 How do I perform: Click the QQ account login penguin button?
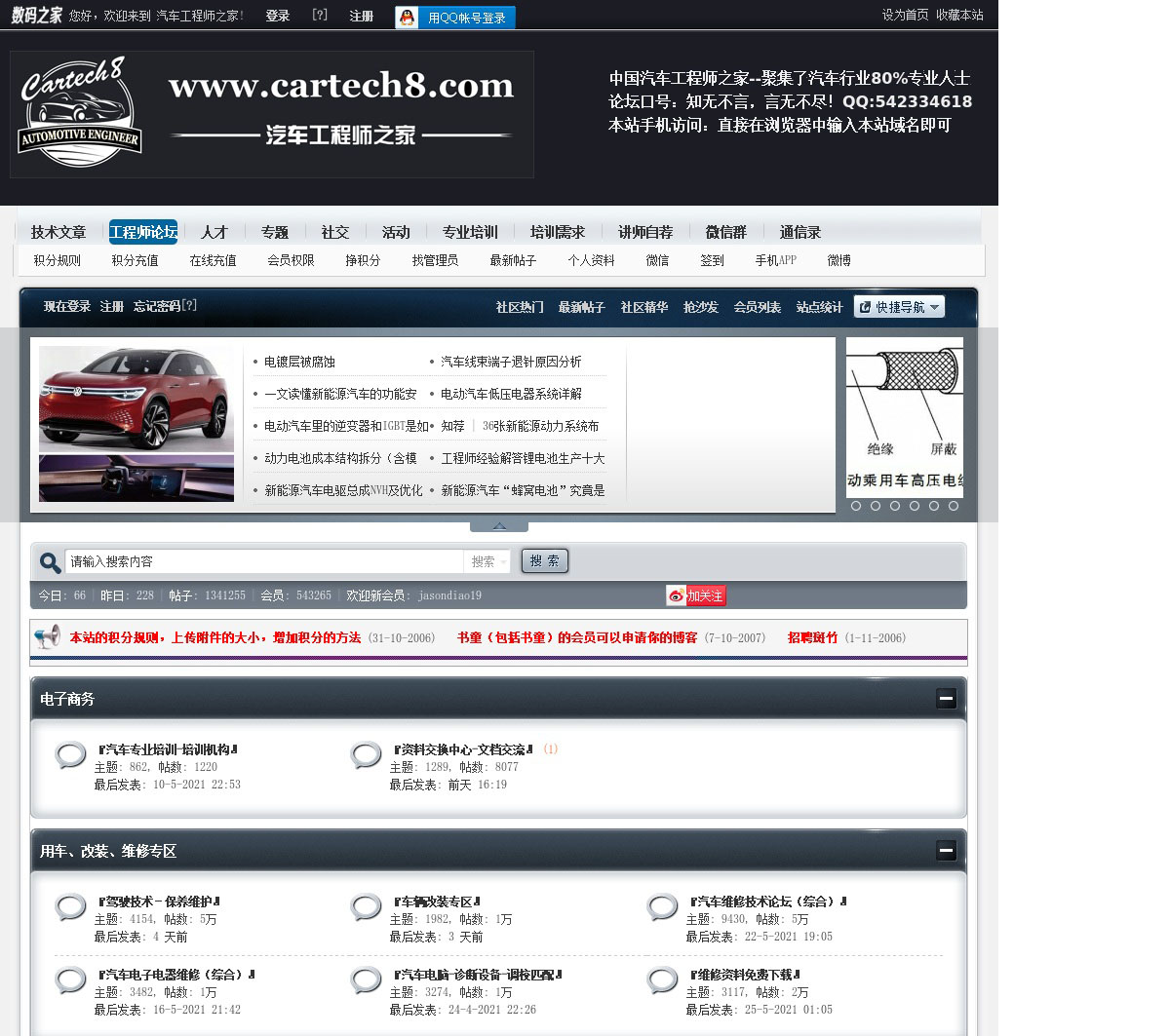[455, 18]
